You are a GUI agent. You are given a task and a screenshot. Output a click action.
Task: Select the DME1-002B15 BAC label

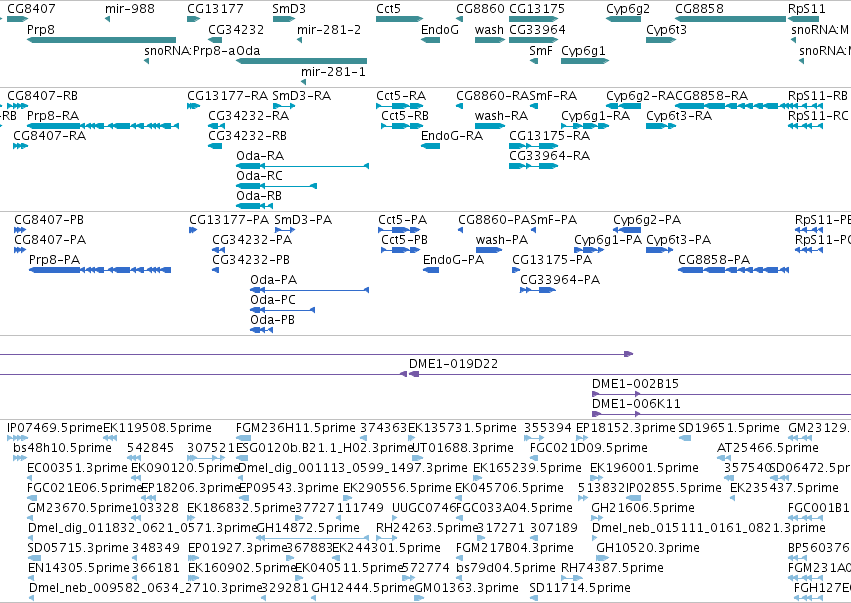(x=635, y=384)
